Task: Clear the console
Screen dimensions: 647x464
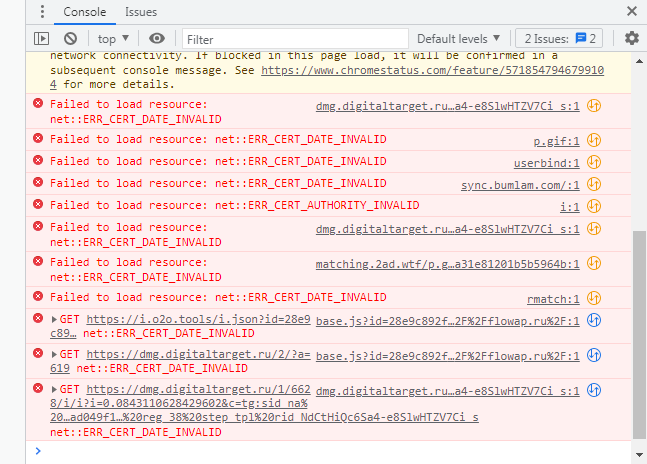Action: pyautogui.click(x=70, y=38)
